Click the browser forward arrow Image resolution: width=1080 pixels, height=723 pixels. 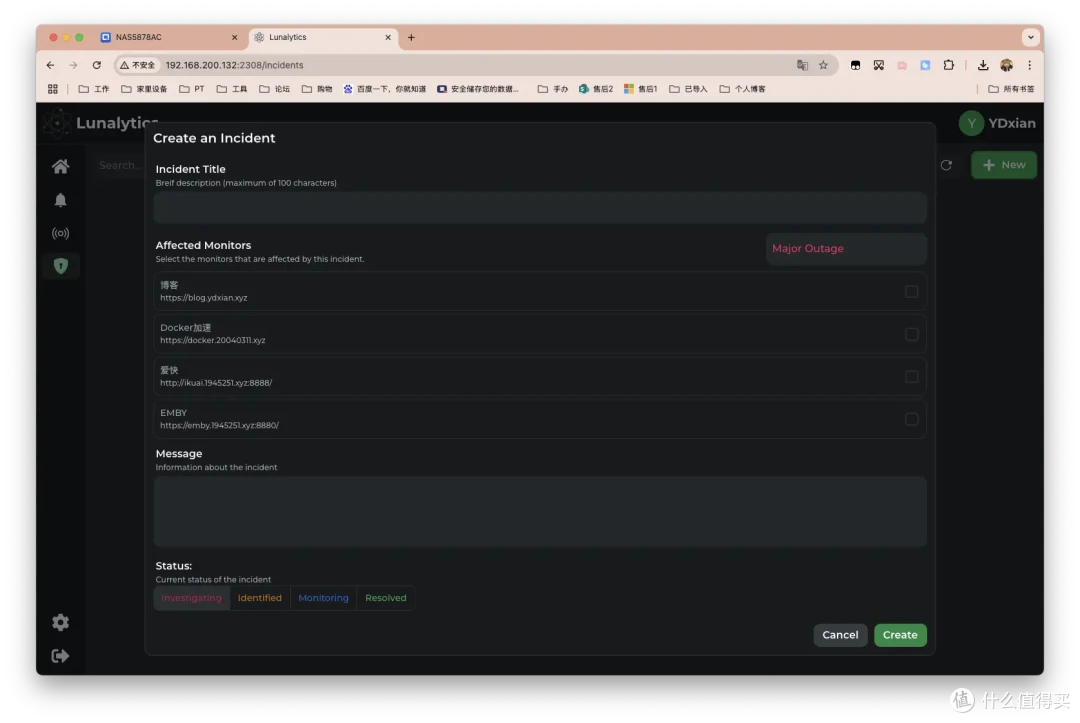(73, 65)
